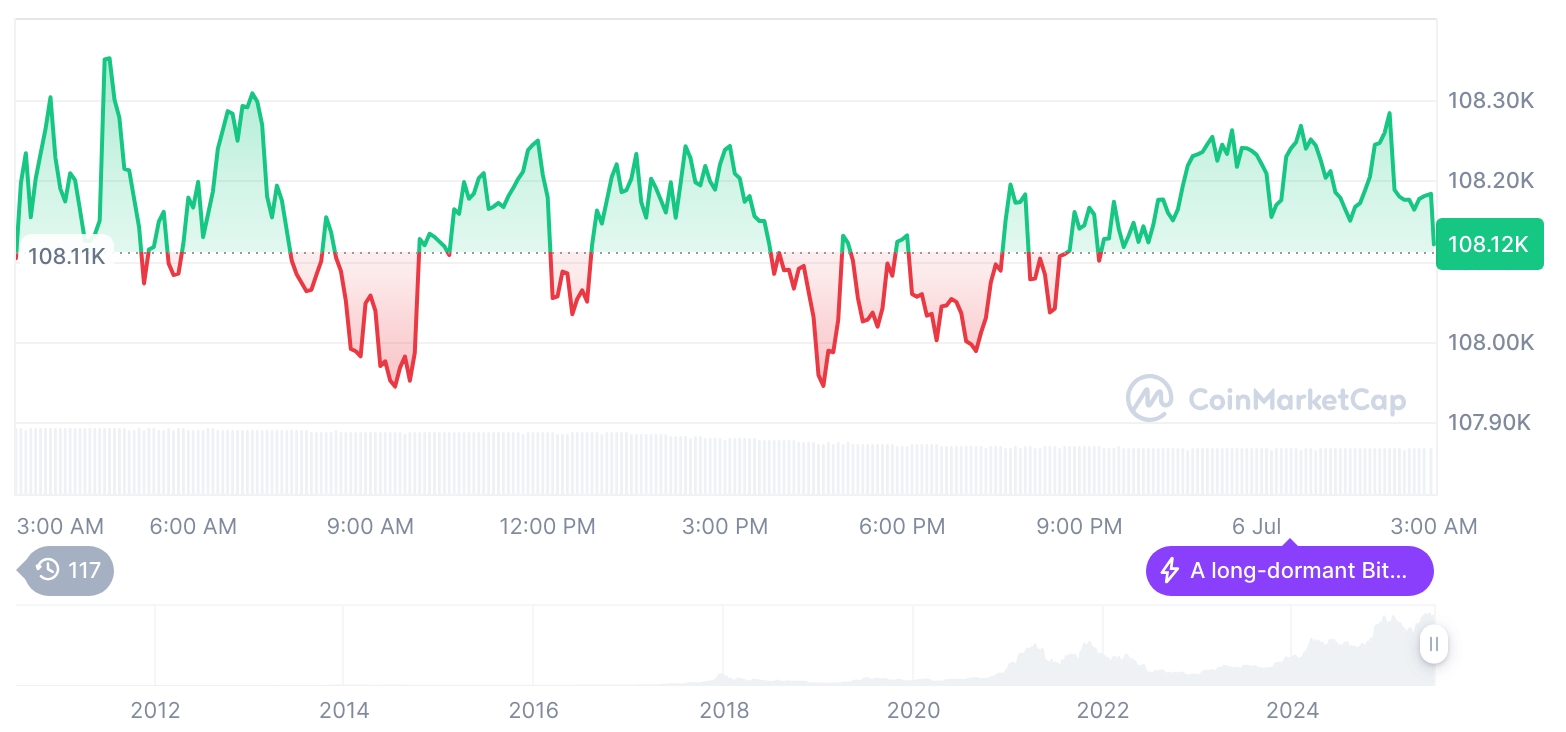
Task: Click the 108.30K price axis label
Action: tap(1490, 100)
